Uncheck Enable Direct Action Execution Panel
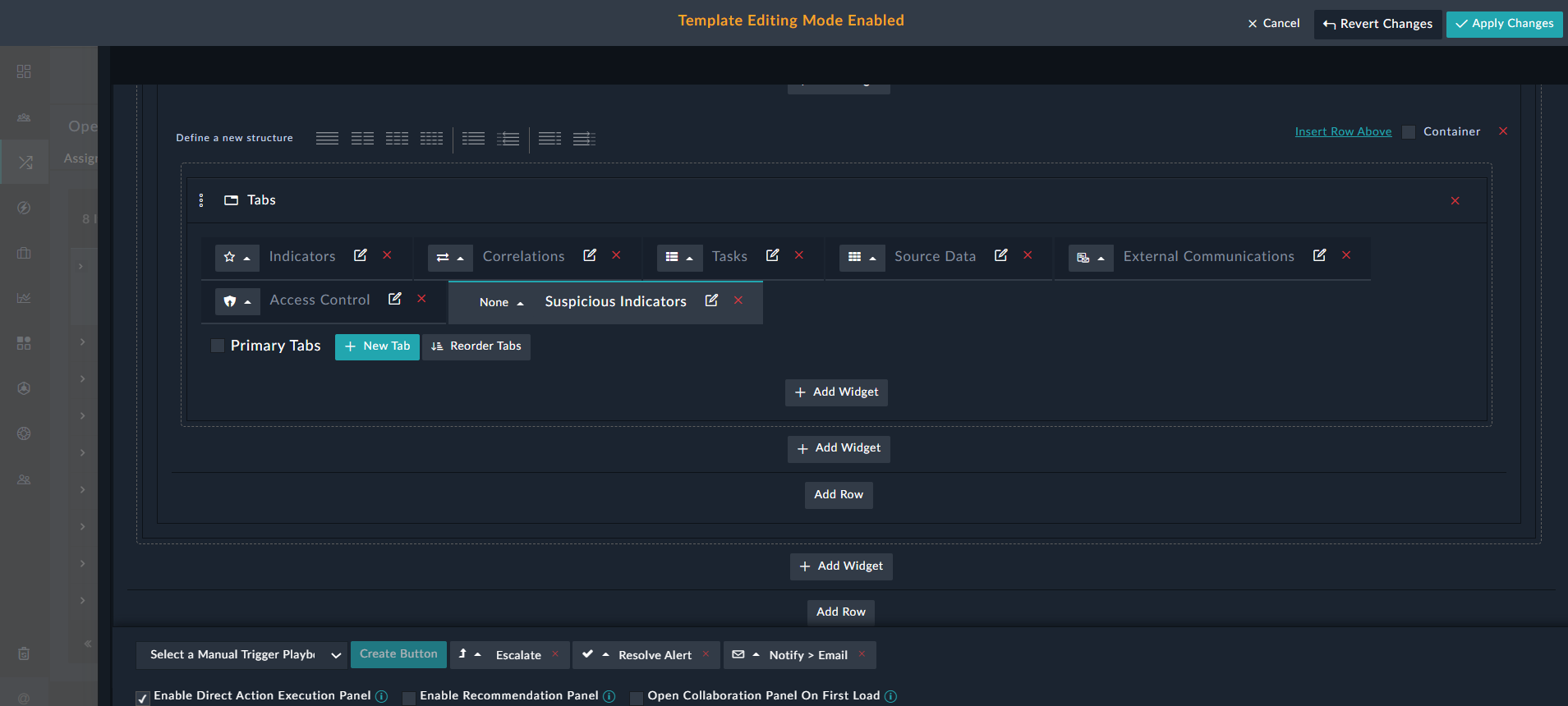1568x706 pixels. (x=143, y=698)
